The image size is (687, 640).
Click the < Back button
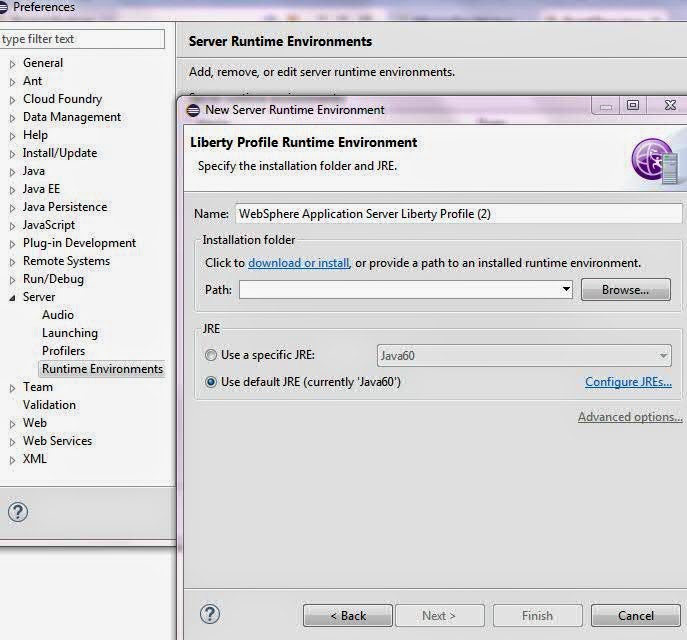coord(348,615)
